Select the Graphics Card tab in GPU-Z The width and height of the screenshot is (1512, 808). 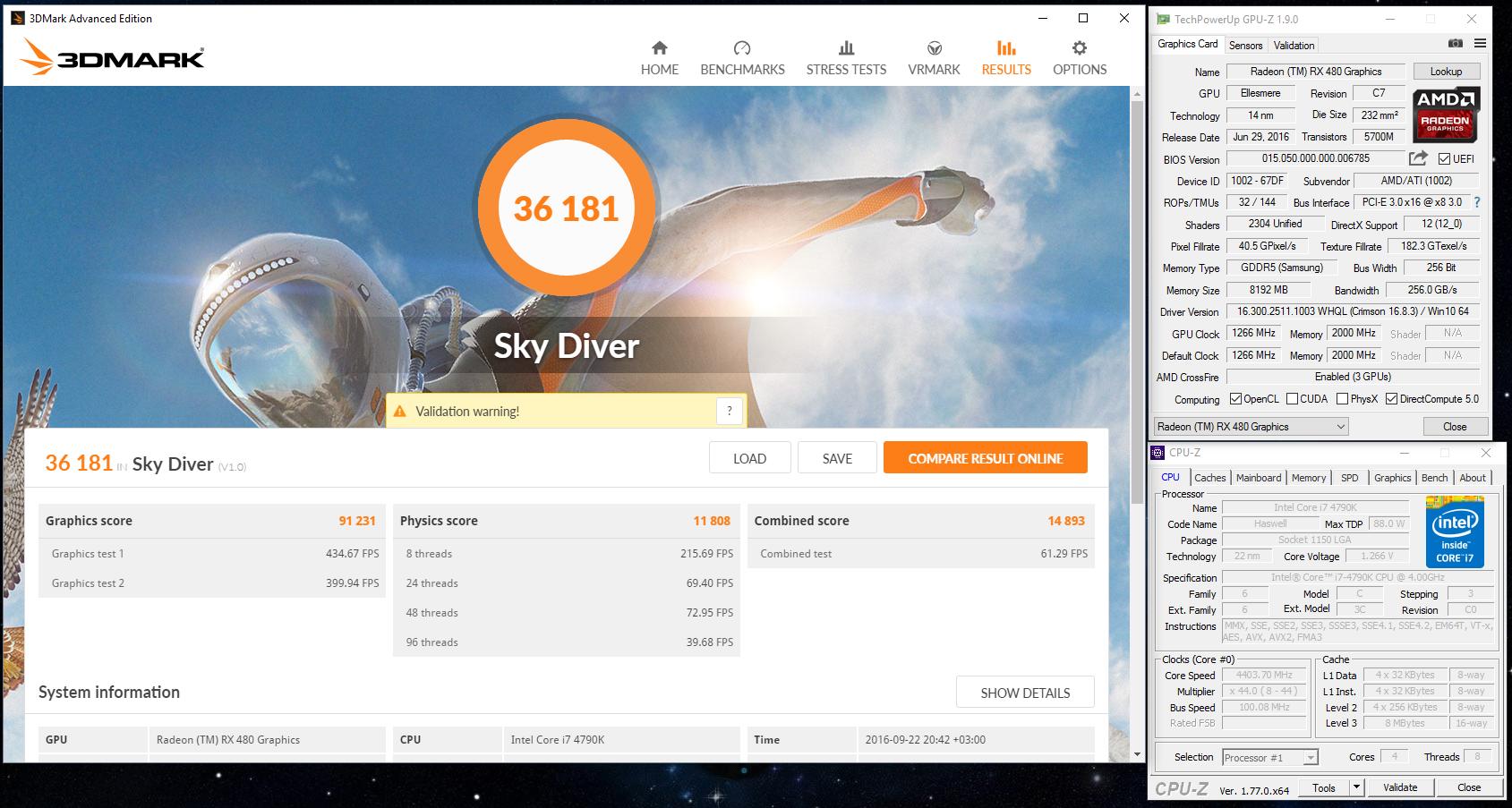(x=1188, y=44)
